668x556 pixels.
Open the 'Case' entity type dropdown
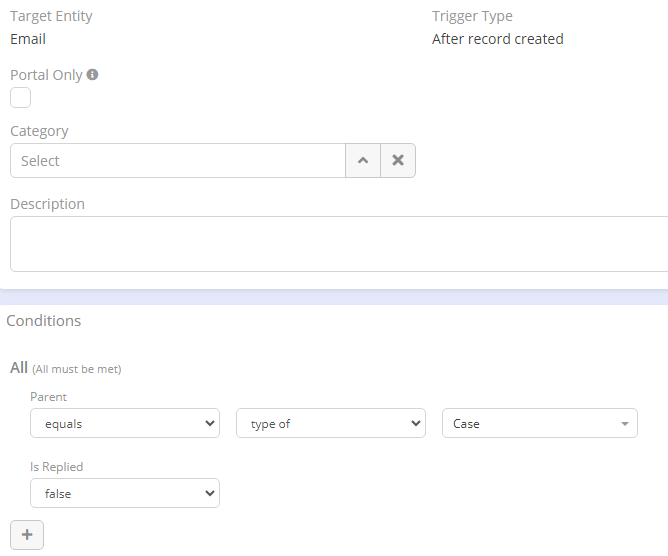pos(539,424)
